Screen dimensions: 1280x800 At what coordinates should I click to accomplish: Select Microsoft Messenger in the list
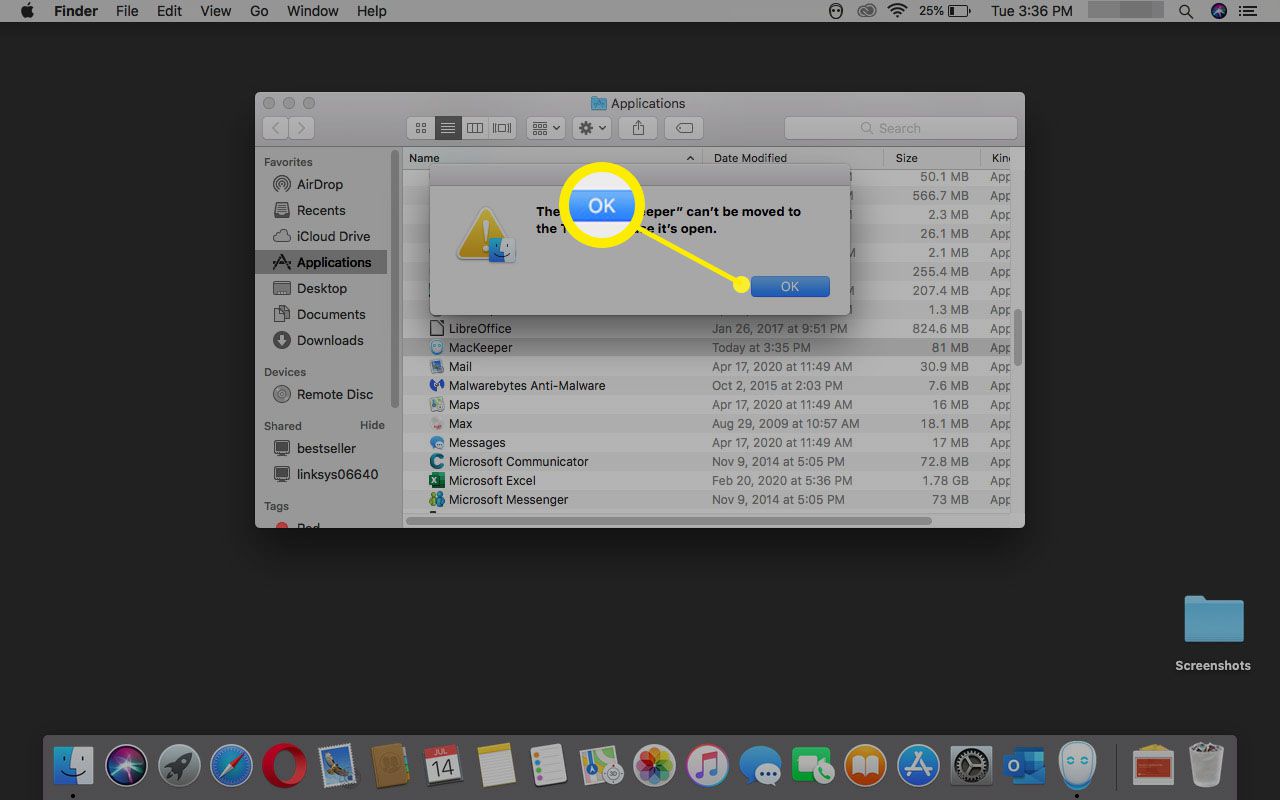(x=706, y=499)
